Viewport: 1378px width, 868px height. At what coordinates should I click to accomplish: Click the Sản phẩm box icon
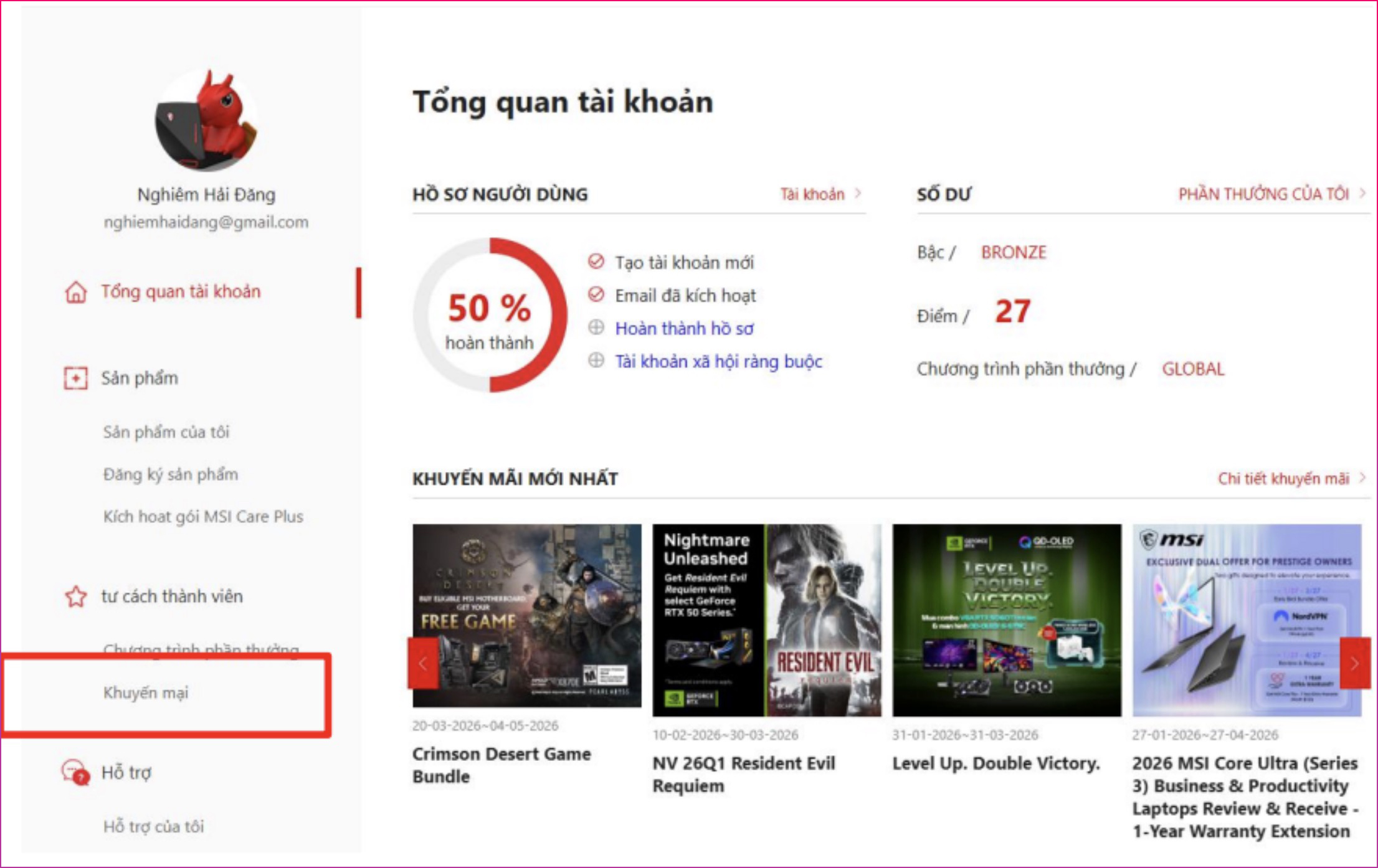pyautogui.click(x=75, y=378)
